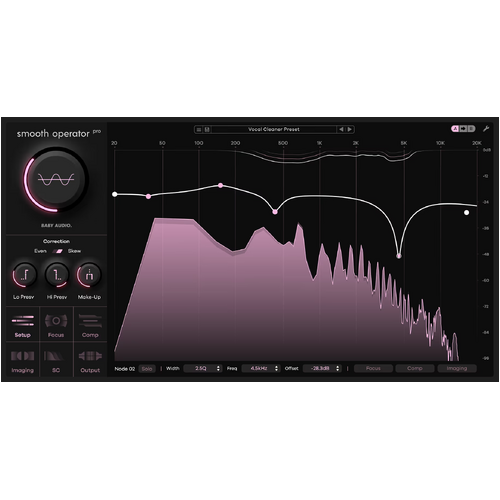Click the Correction heading
The image size is (500, 500).
tap(56, 241)
